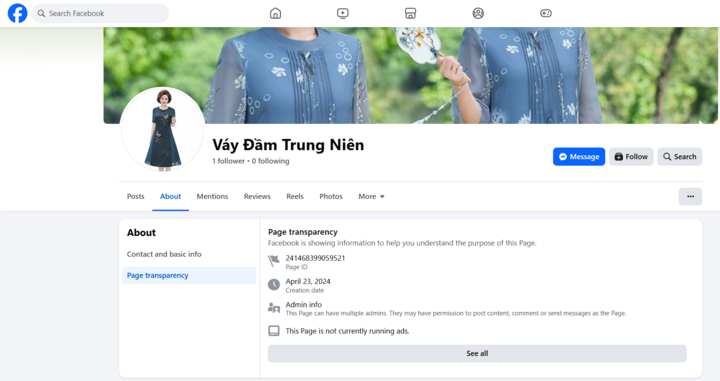720x381 pixels.
Task: Click the creation date clock icon
Action: click(x=274, y=285)
